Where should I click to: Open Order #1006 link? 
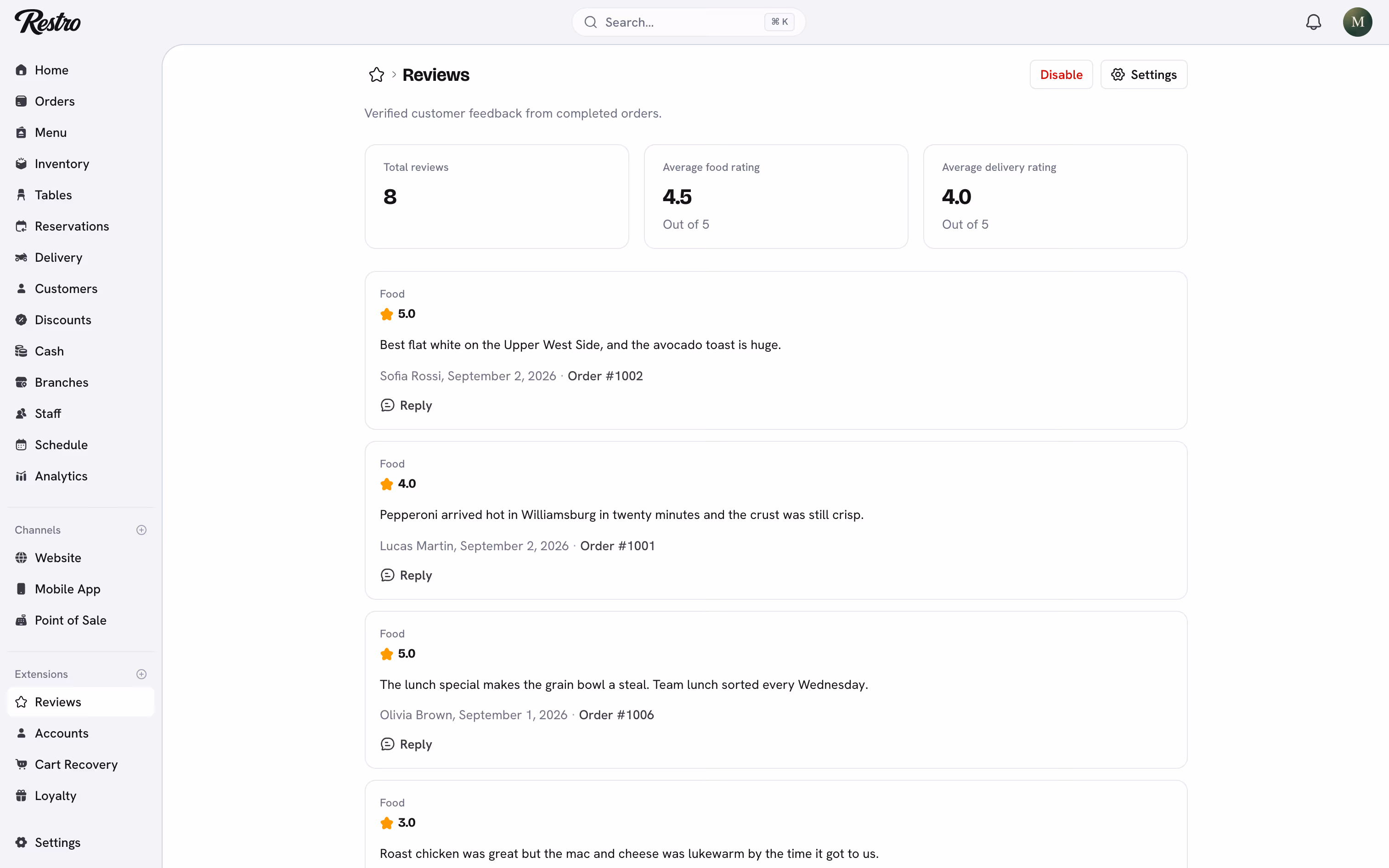(616, 715)
